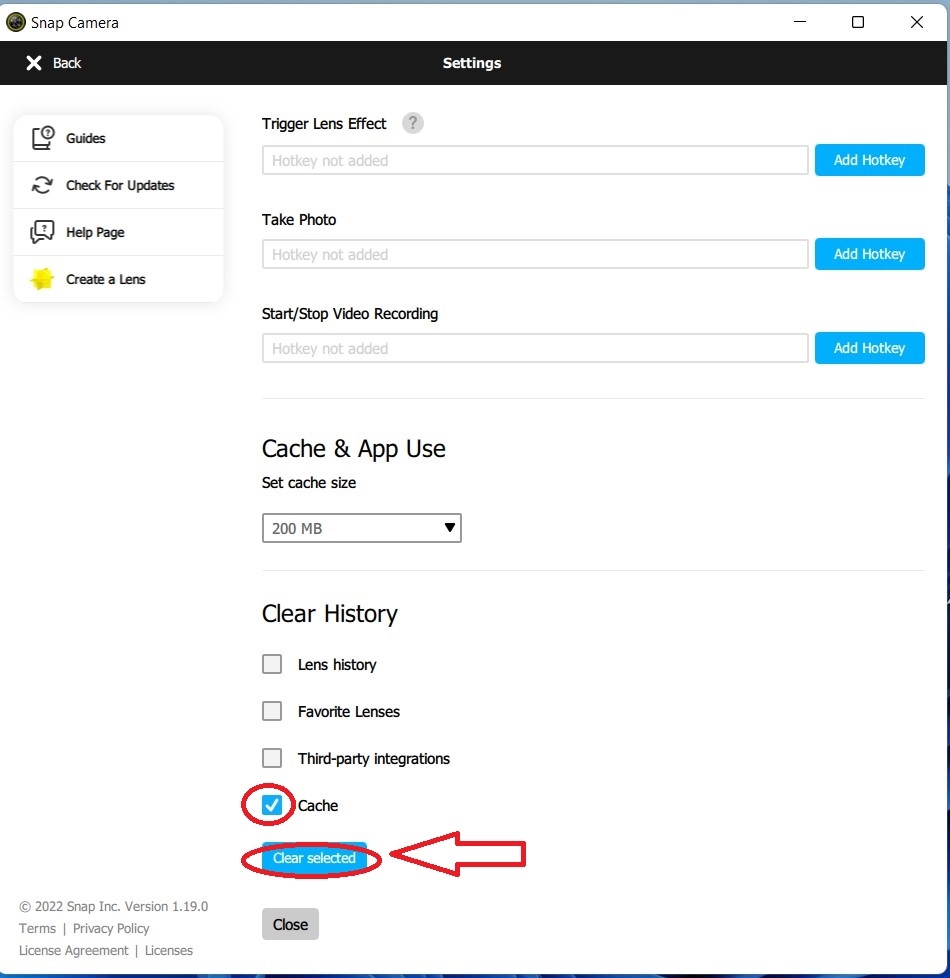Screen dimensions: 950x978
Task: Click the Trigger Lens Effect hotkey field
Action: [x=535, y=160]
